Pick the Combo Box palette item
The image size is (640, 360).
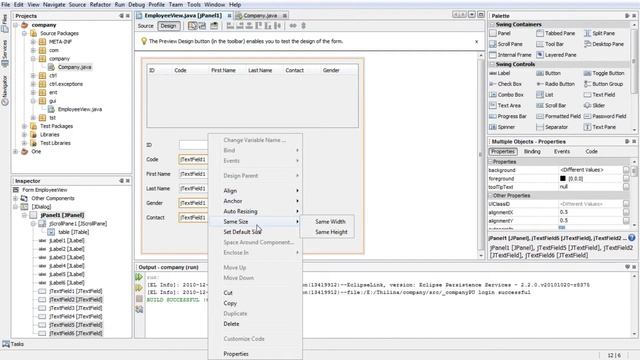tap(507, 94)
